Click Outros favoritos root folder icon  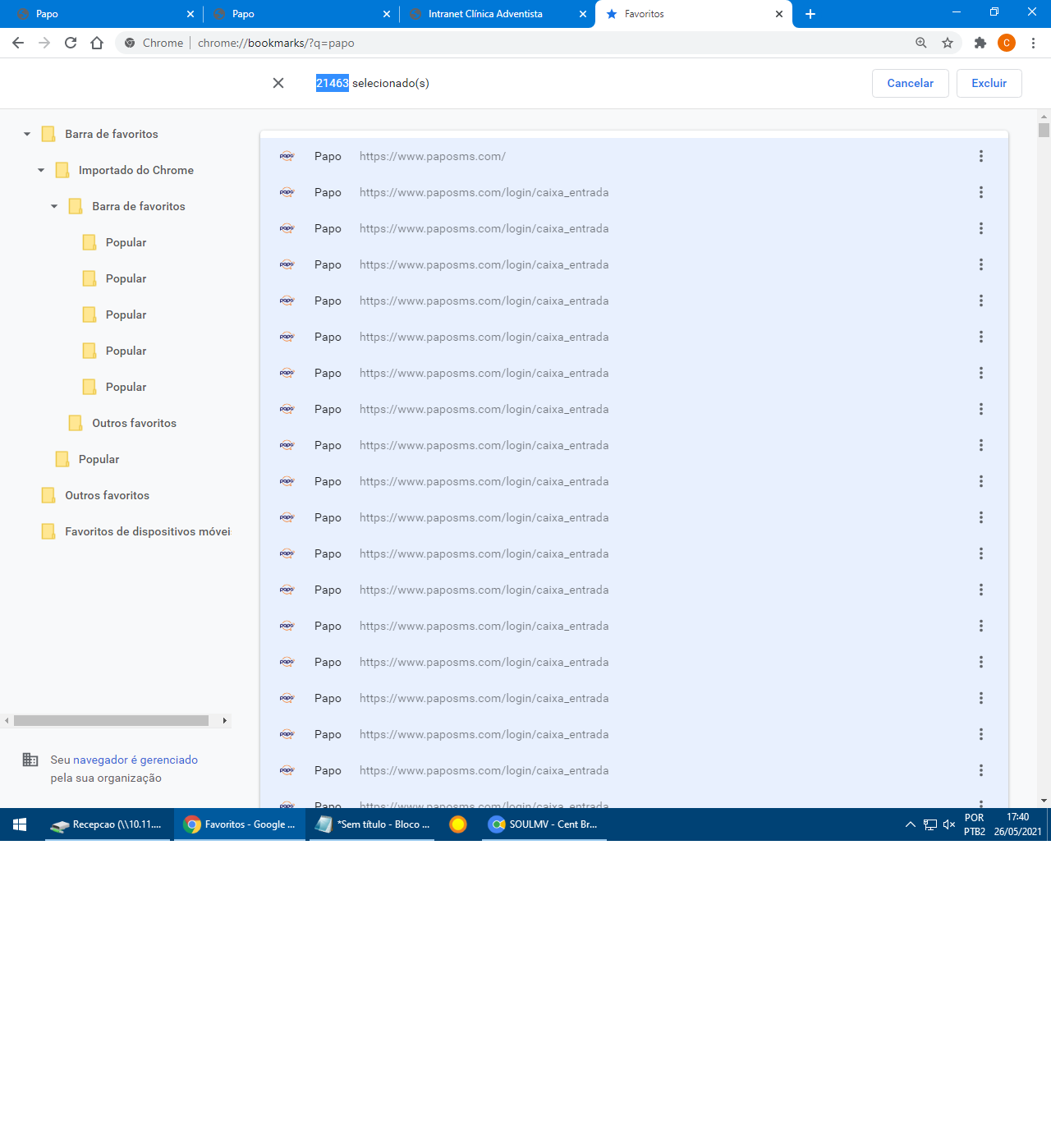[x=48, y=495]
